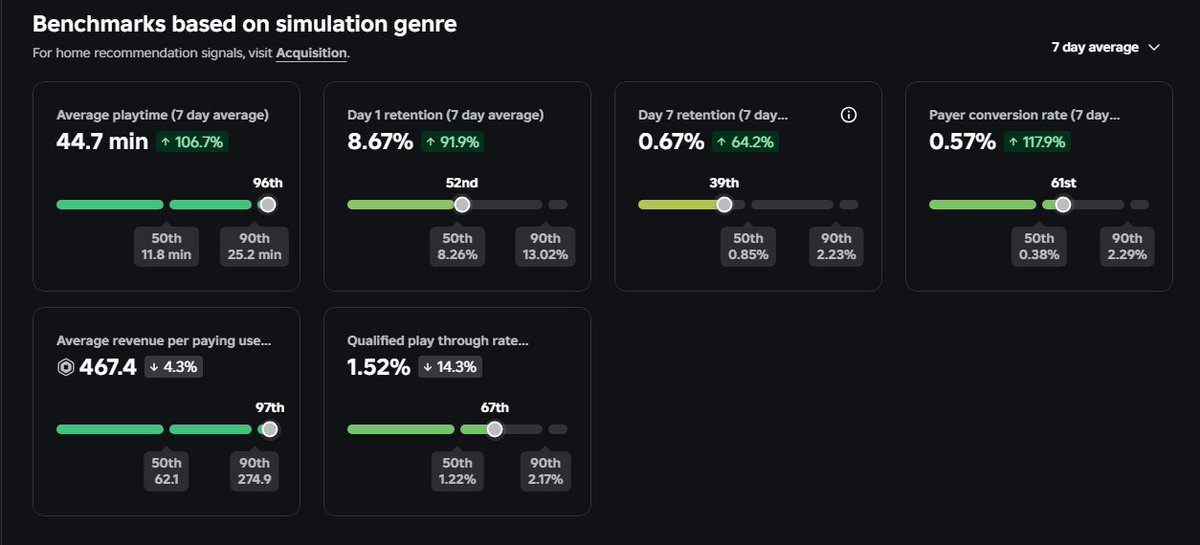Viewport: 1200px width, 545px height.
Task: Click the 117.9% increase badge on payer conversion
Action: click(1039, 142)
